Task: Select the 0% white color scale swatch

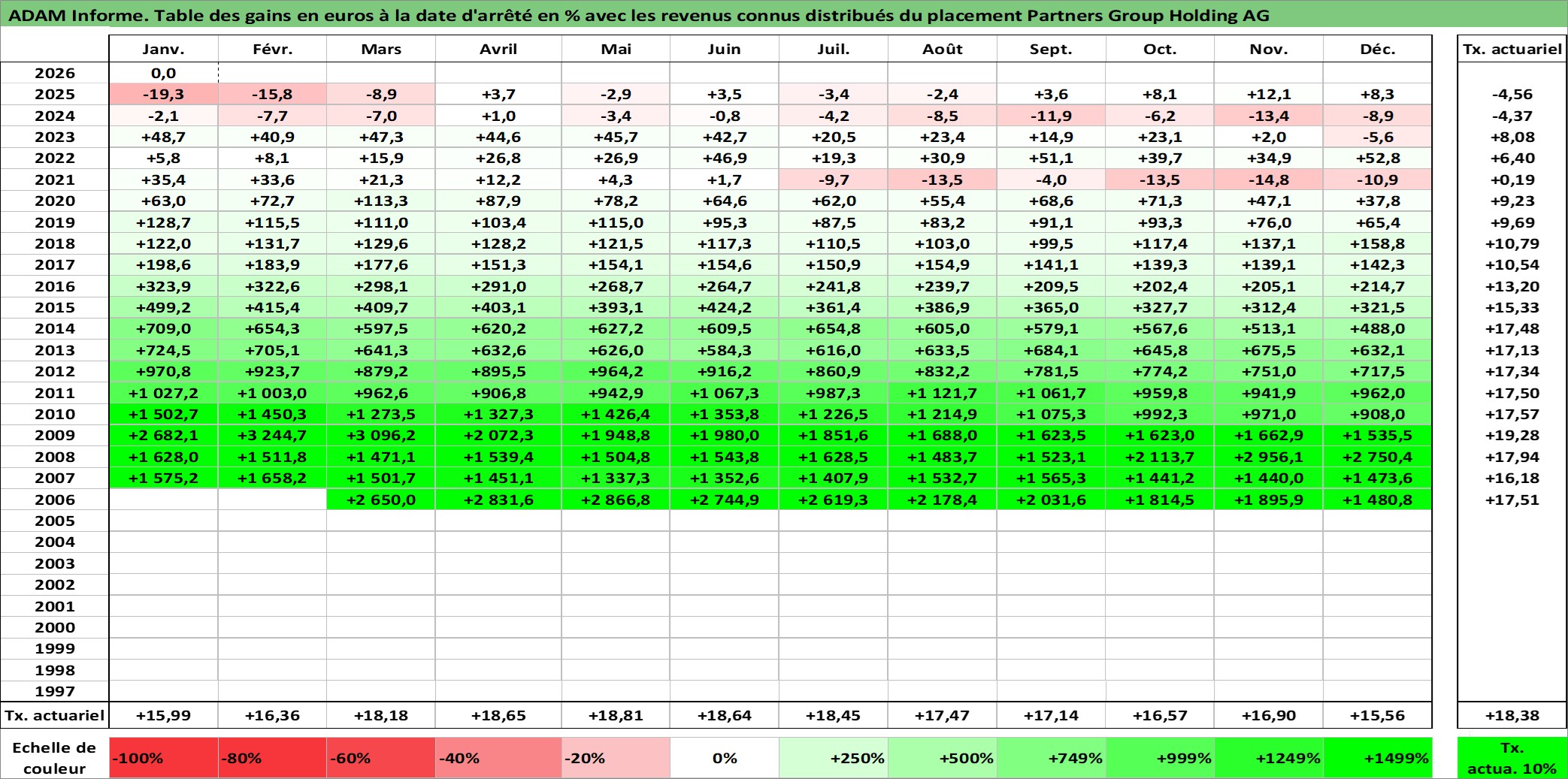Action: click(x=724, y=758)
